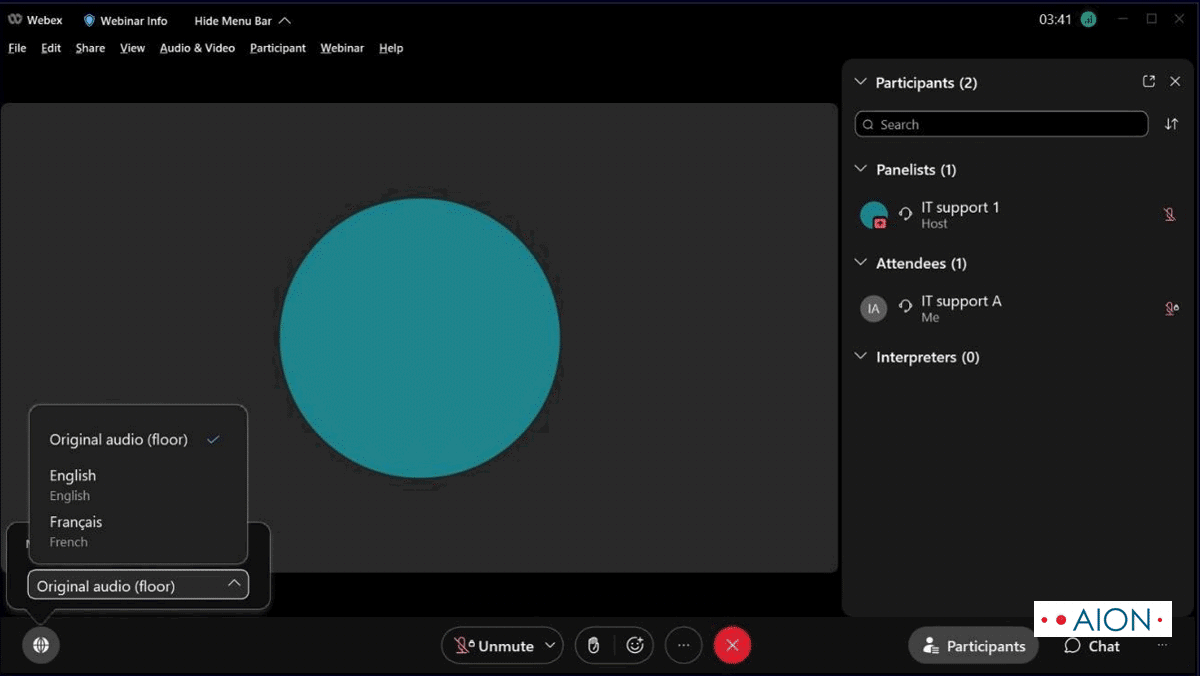Click the teal circle video avatar
Image resolution: width=1200 pixels, height=676 pixels.
(419, 338)
